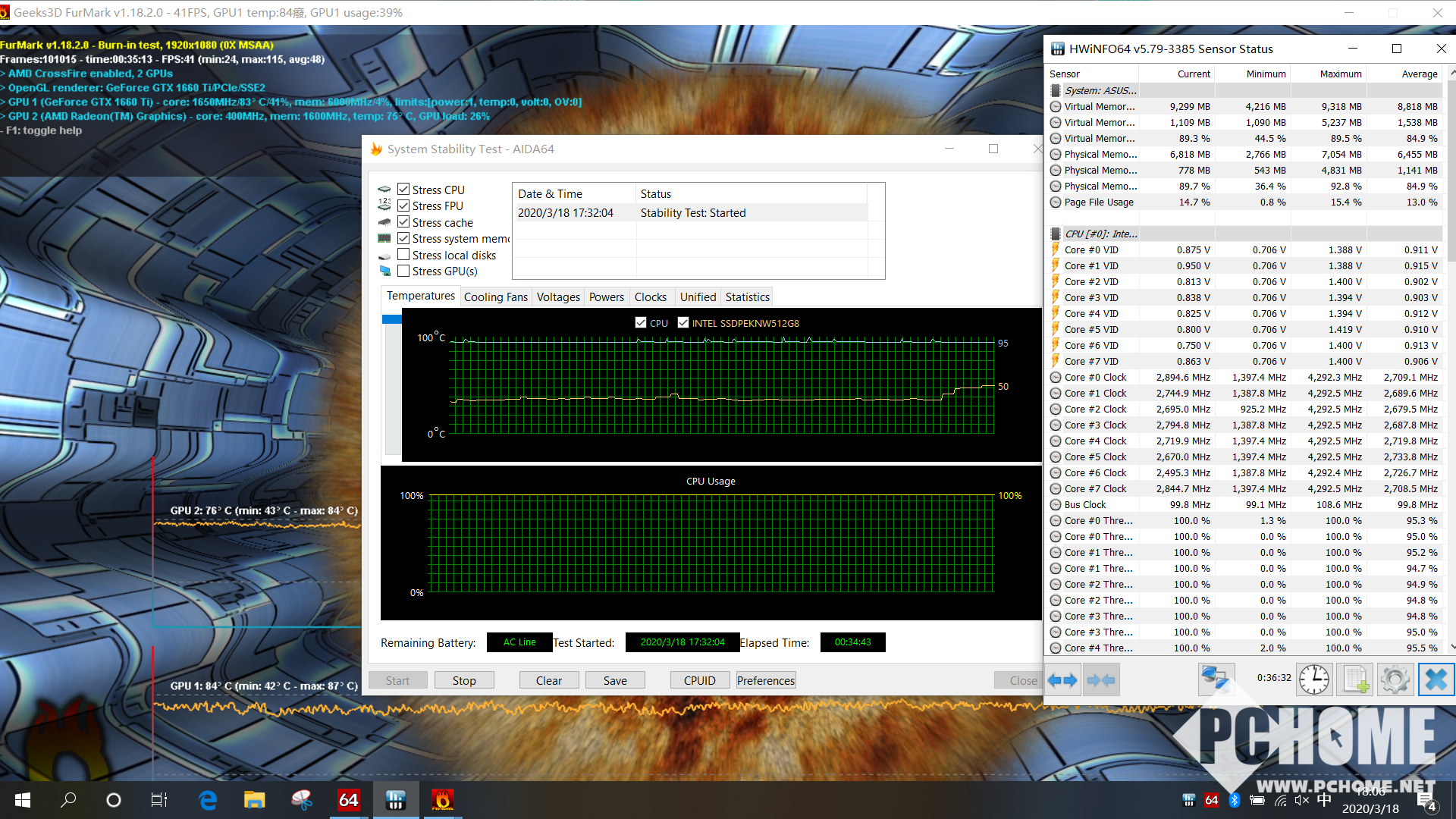Click the HWiNFO Sensor column header

pos(1092,74)
